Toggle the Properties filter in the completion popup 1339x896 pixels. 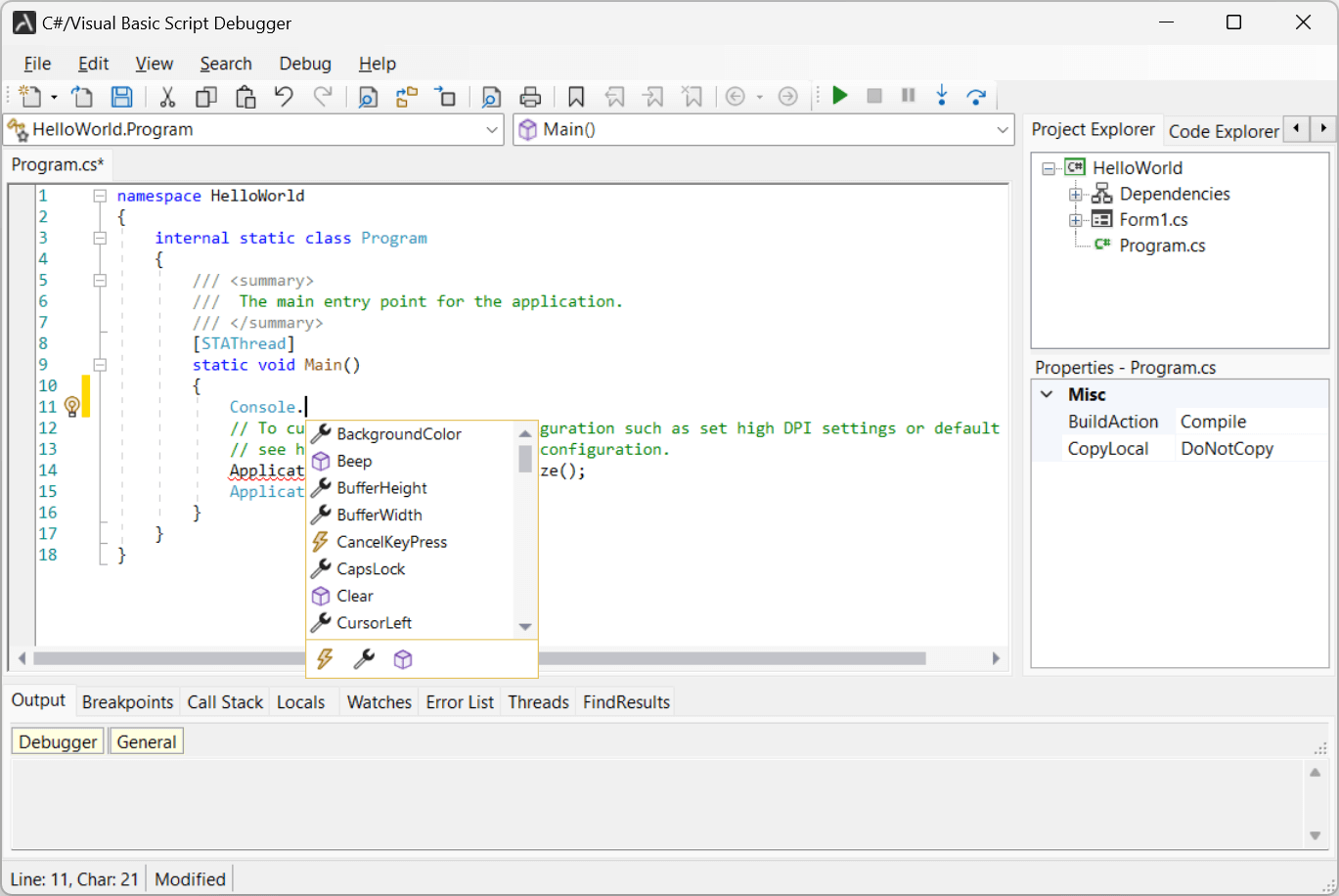[x=363, y=659]
